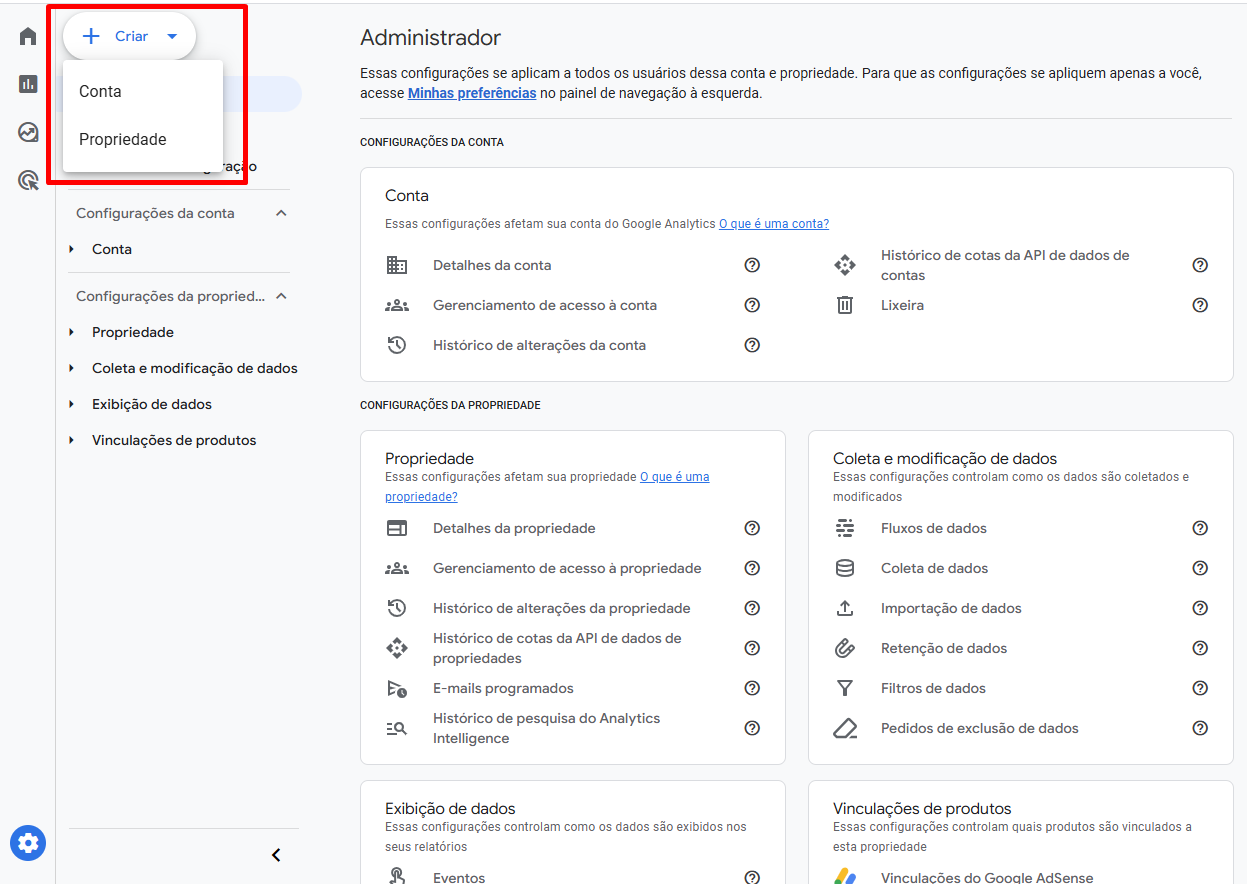
Task: Click the Filtros de dados funnel icon
Action: tap(845, 688)
